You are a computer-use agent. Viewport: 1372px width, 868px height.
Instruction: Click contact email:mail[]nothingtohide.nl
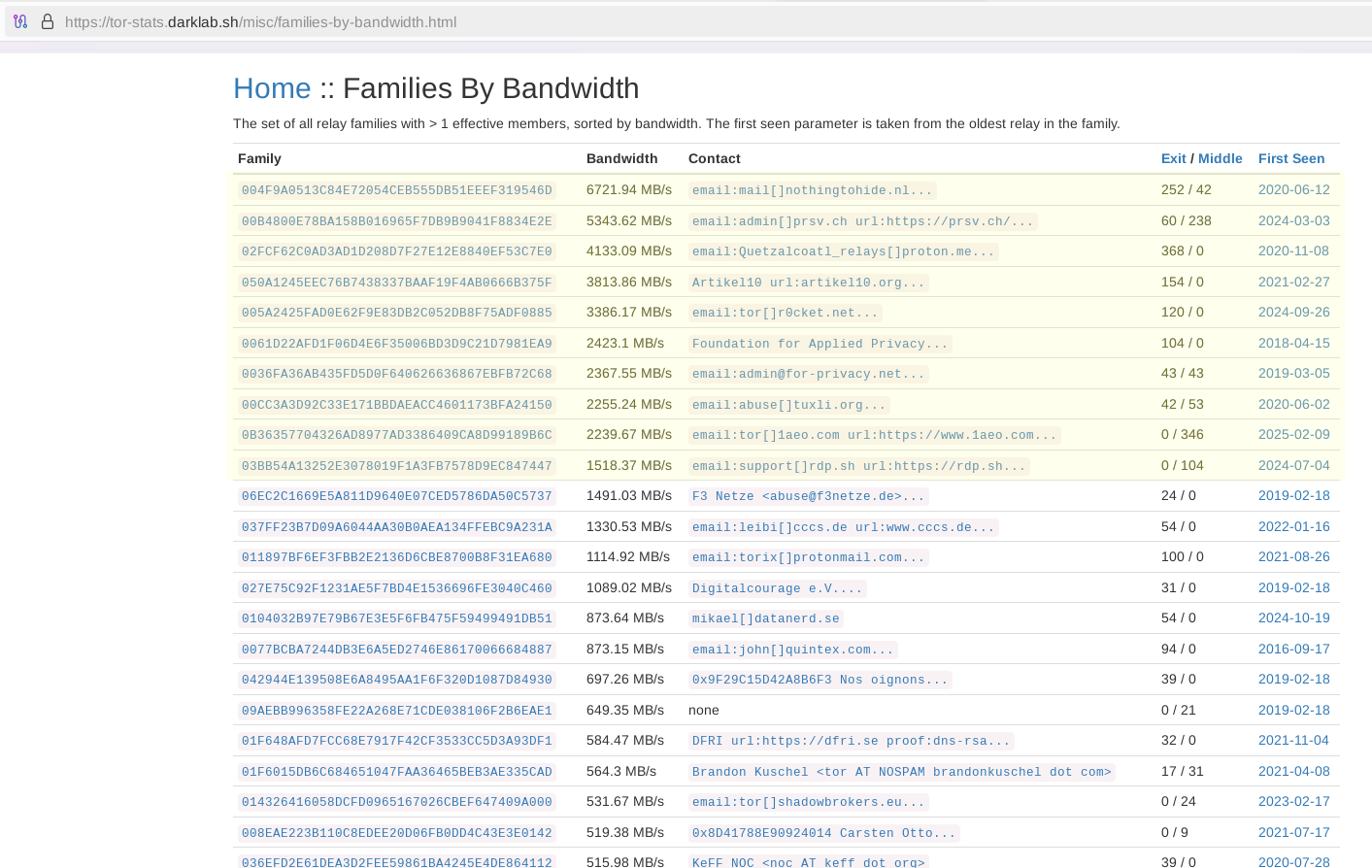coord(813,190)
